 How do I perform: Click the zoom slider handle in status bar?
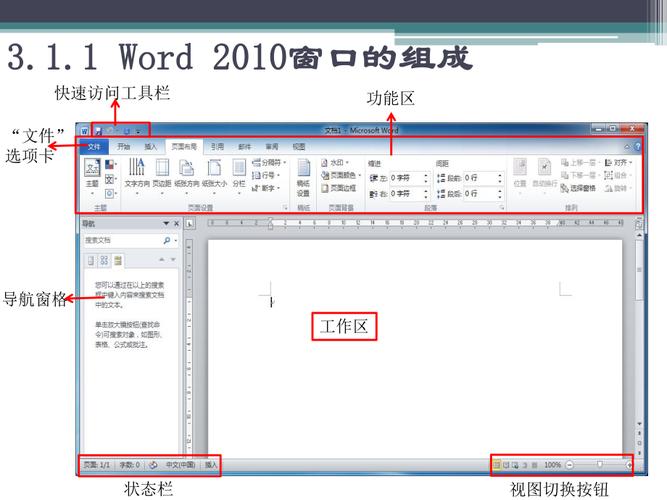pos(599,465)
